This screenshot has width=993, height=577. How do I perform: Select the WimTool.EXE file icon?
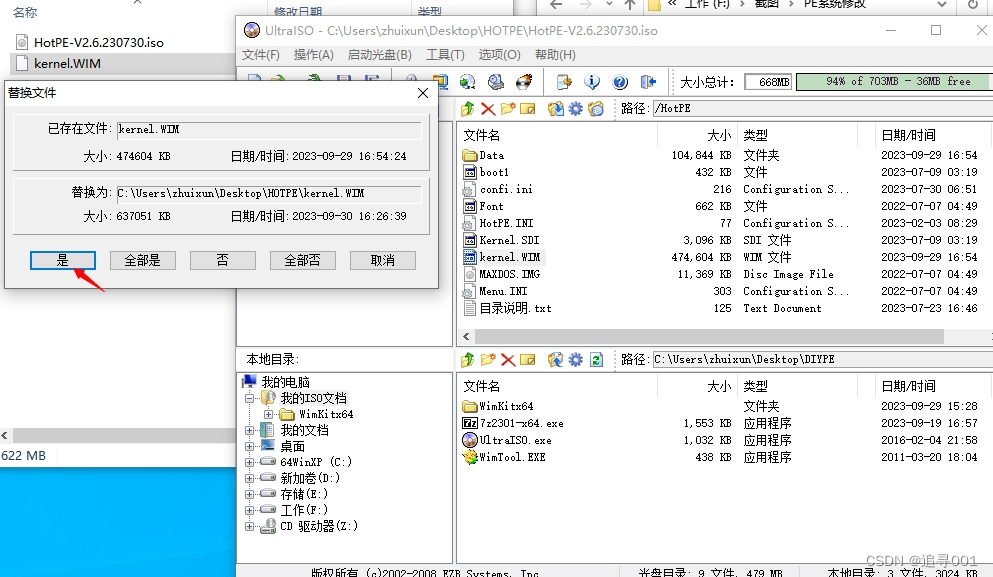470,457
